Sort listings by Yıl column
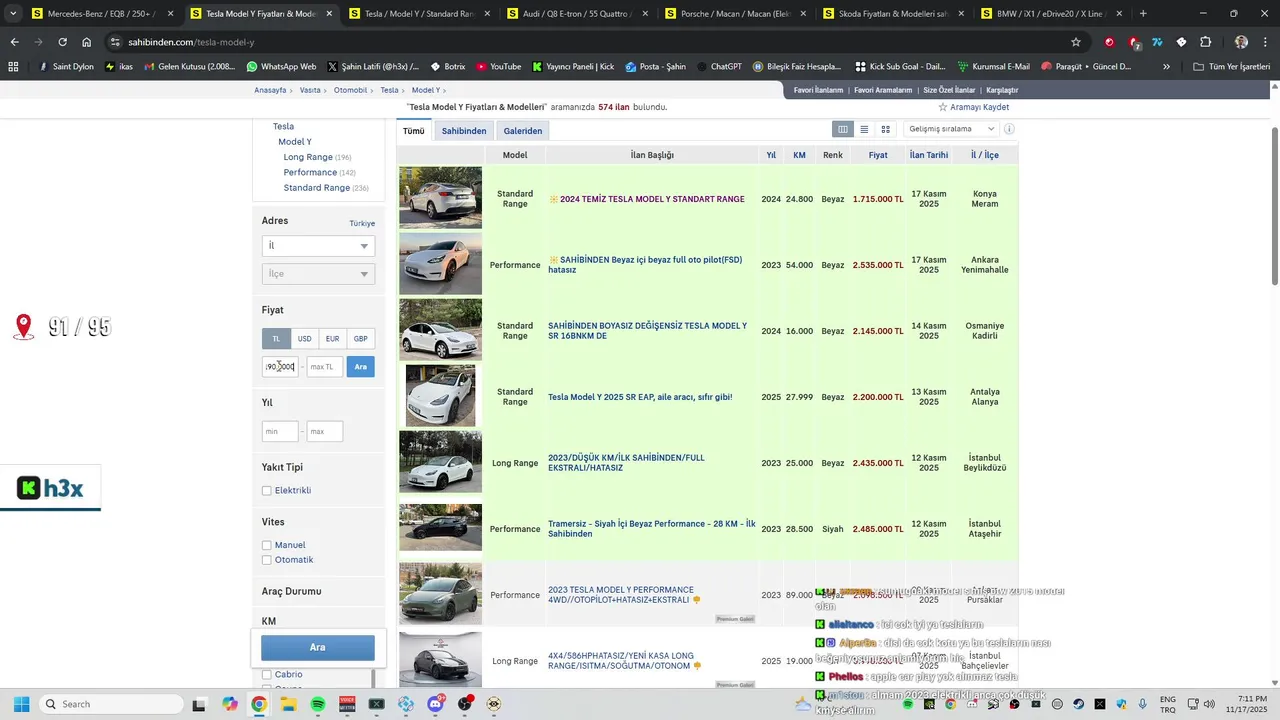 pyautogui.click(x=771, y=155)
